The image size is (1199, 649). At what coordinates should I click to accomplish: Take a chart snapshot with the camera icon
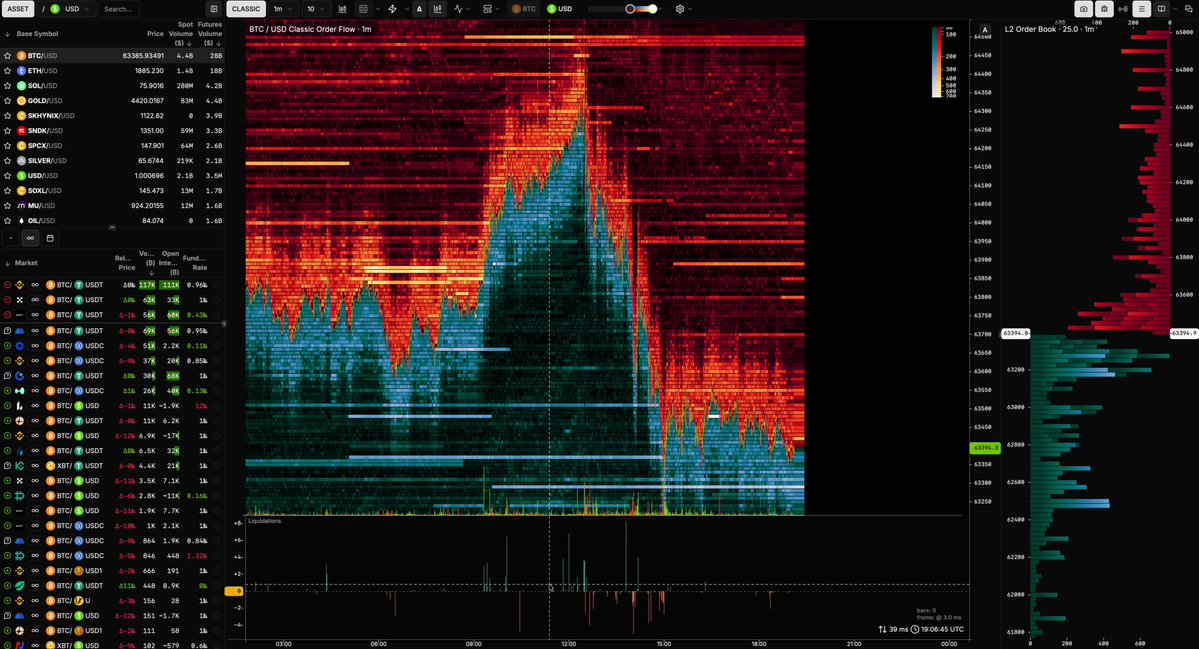coord(1083,9)
